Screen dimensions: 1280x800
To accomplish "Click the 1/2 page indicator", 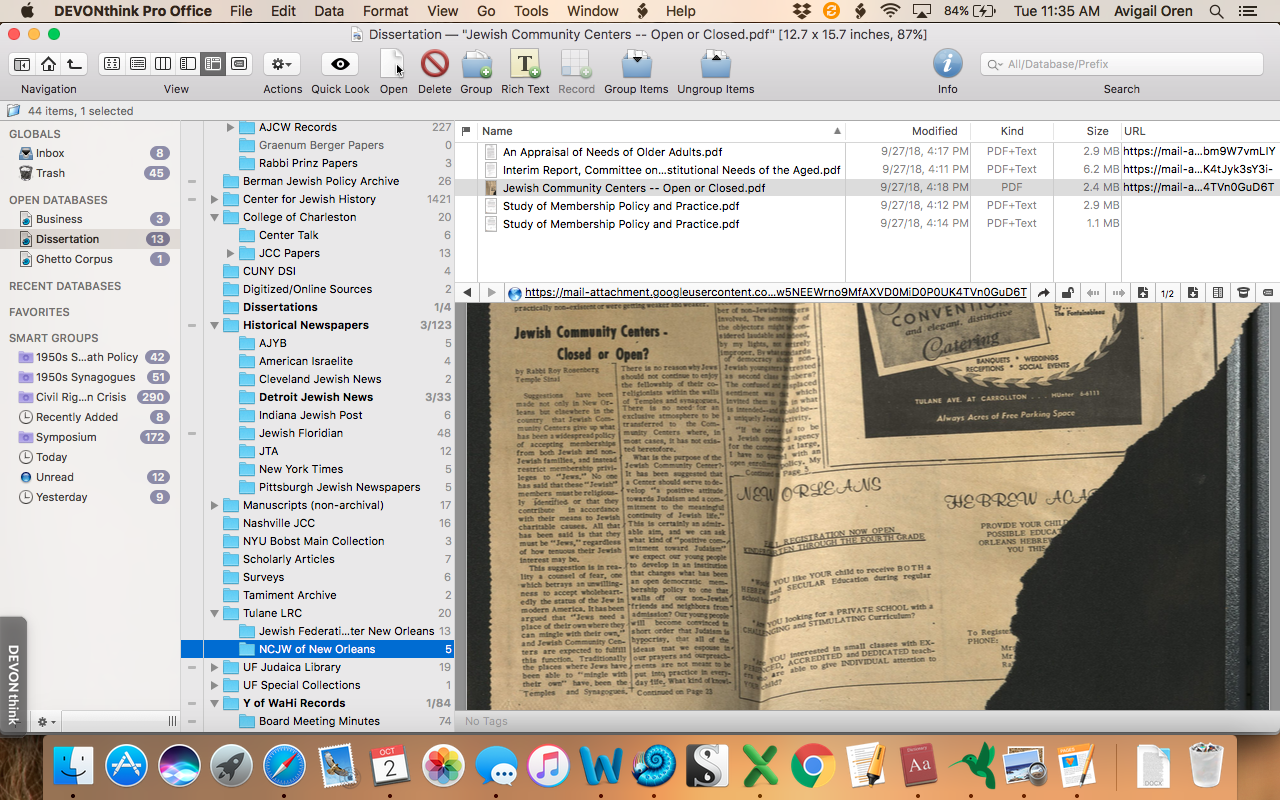I will (x=1167, y=293).
